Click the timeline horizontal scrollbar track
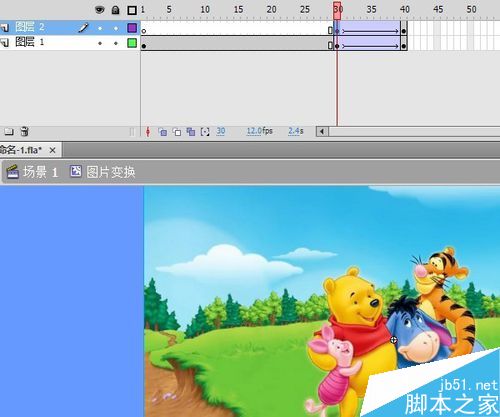The height and width of the screenshot is (417, 500). tap(414, 132)
